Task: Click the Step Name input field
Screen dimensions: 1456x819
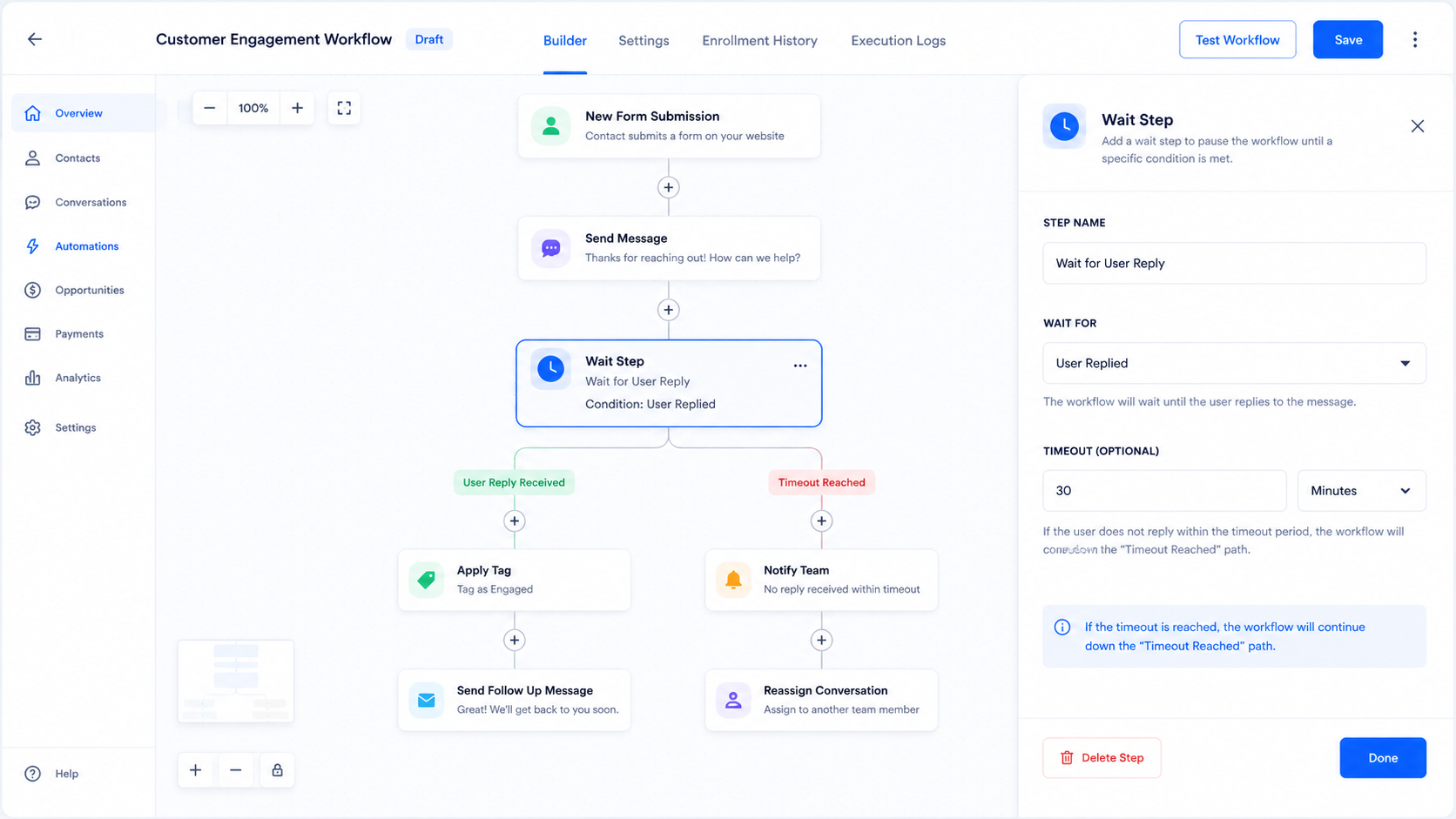Action: coord(1234,263)
